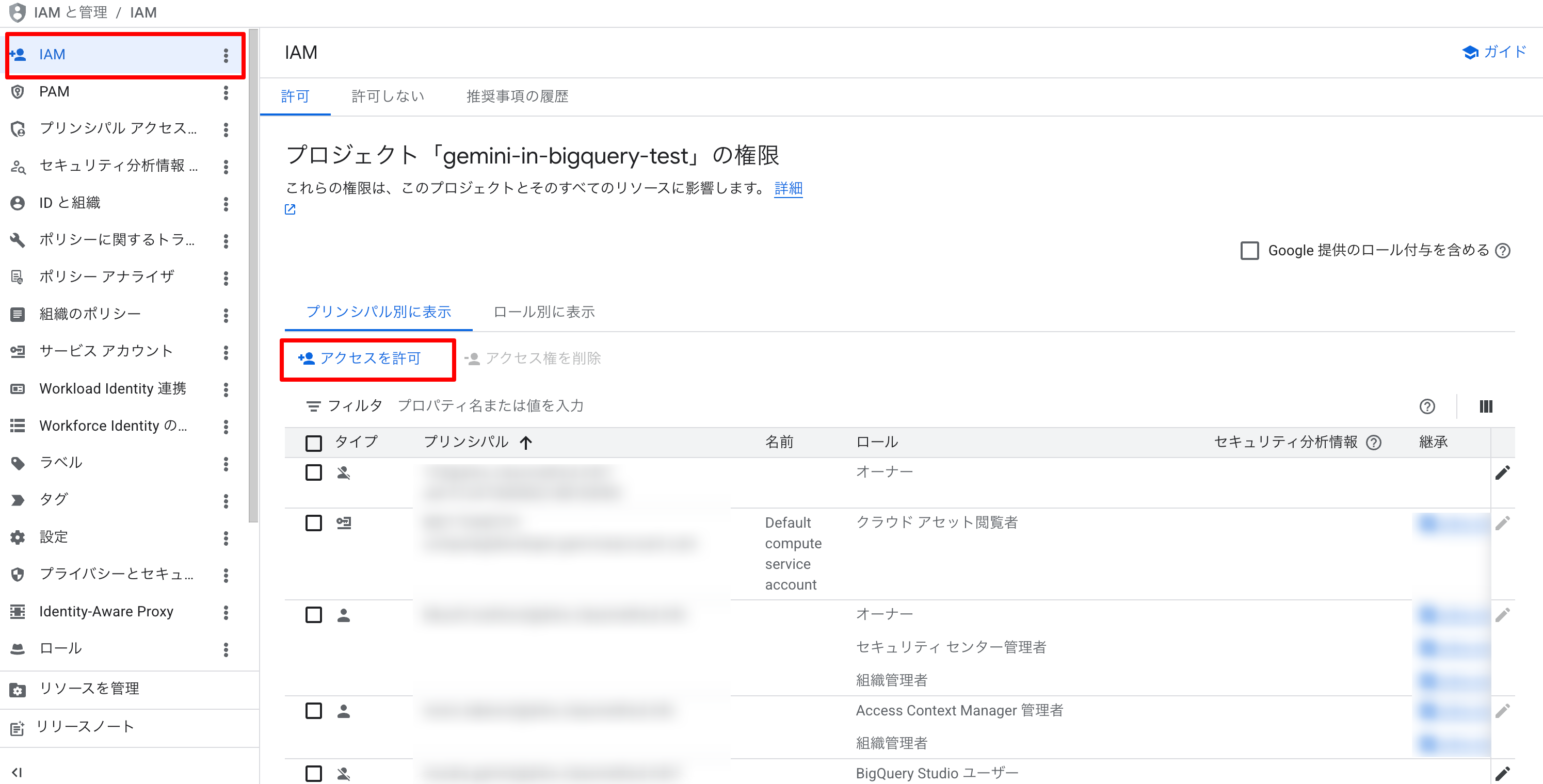Image resolution: width=1543 pixels, height=784 pixels.
Task: Select the PAM shield icon
Action: tap(18, 92)
